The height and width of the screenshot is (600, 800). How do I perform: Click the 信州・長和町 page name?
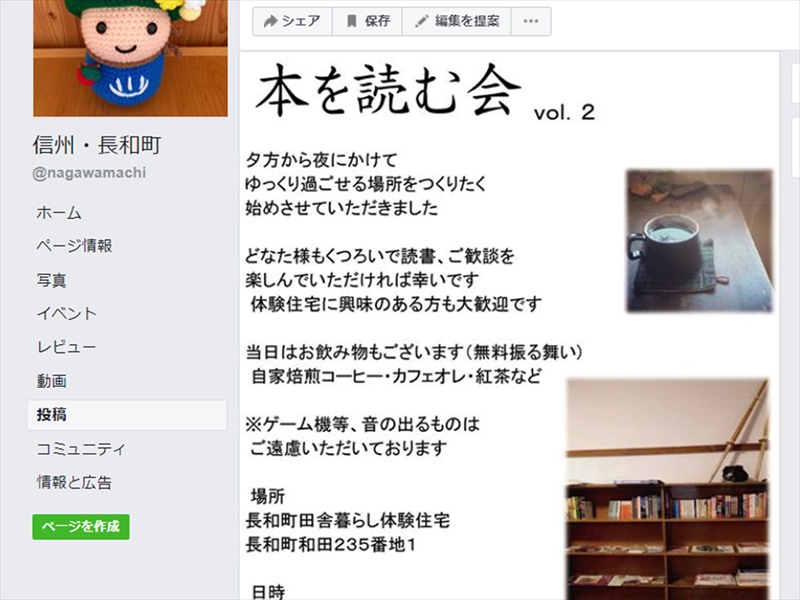pyautogui.click(x=97, y=145)
